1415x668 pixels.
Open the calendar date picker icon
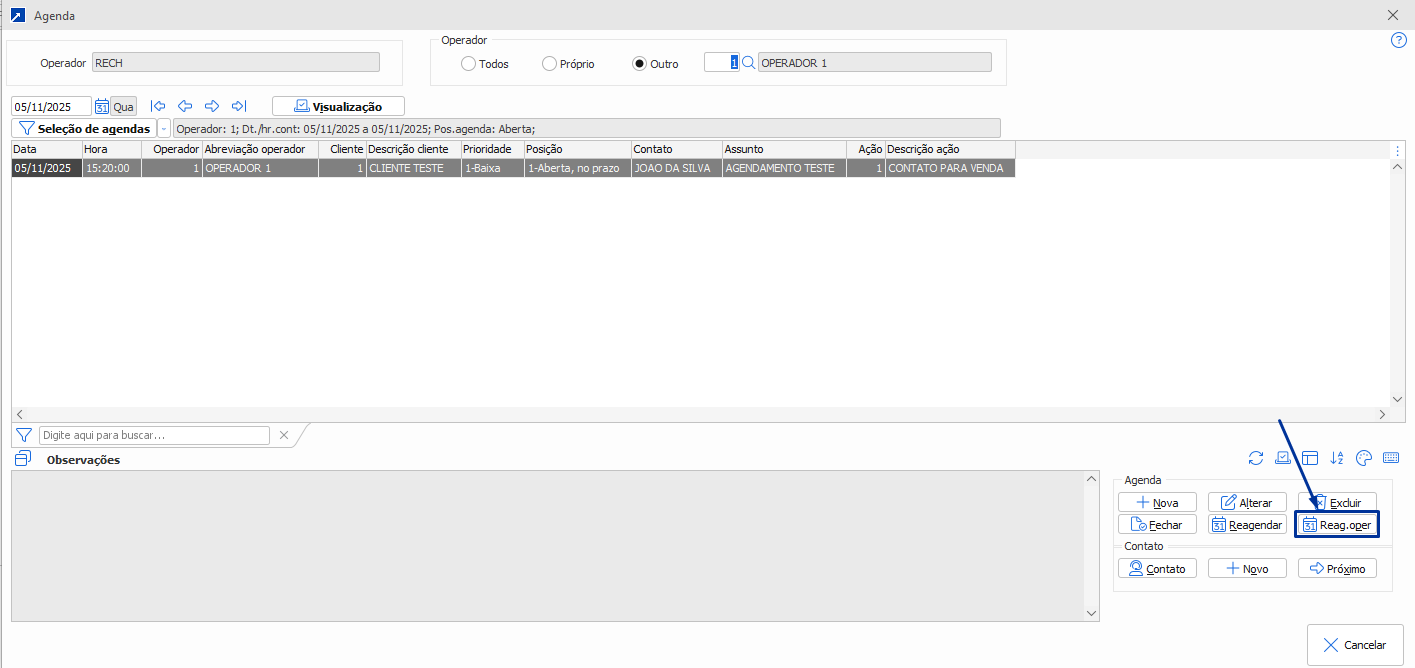pyautogui.click(x=101, y=106)
